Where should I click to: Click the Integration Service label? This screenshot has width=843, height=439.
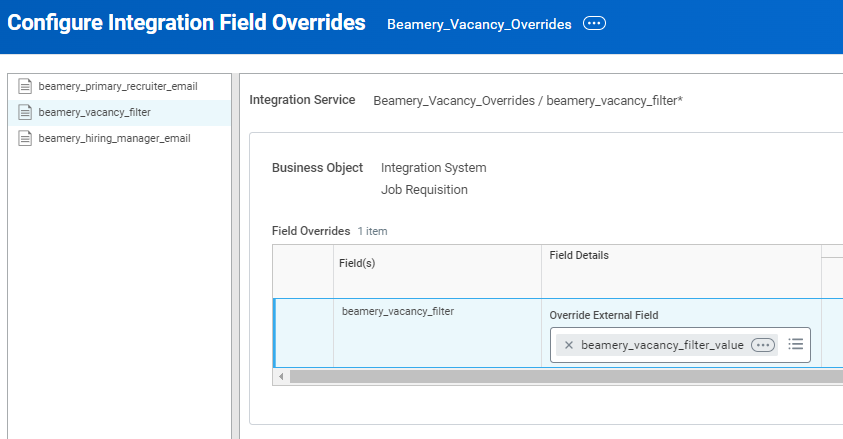302,100
